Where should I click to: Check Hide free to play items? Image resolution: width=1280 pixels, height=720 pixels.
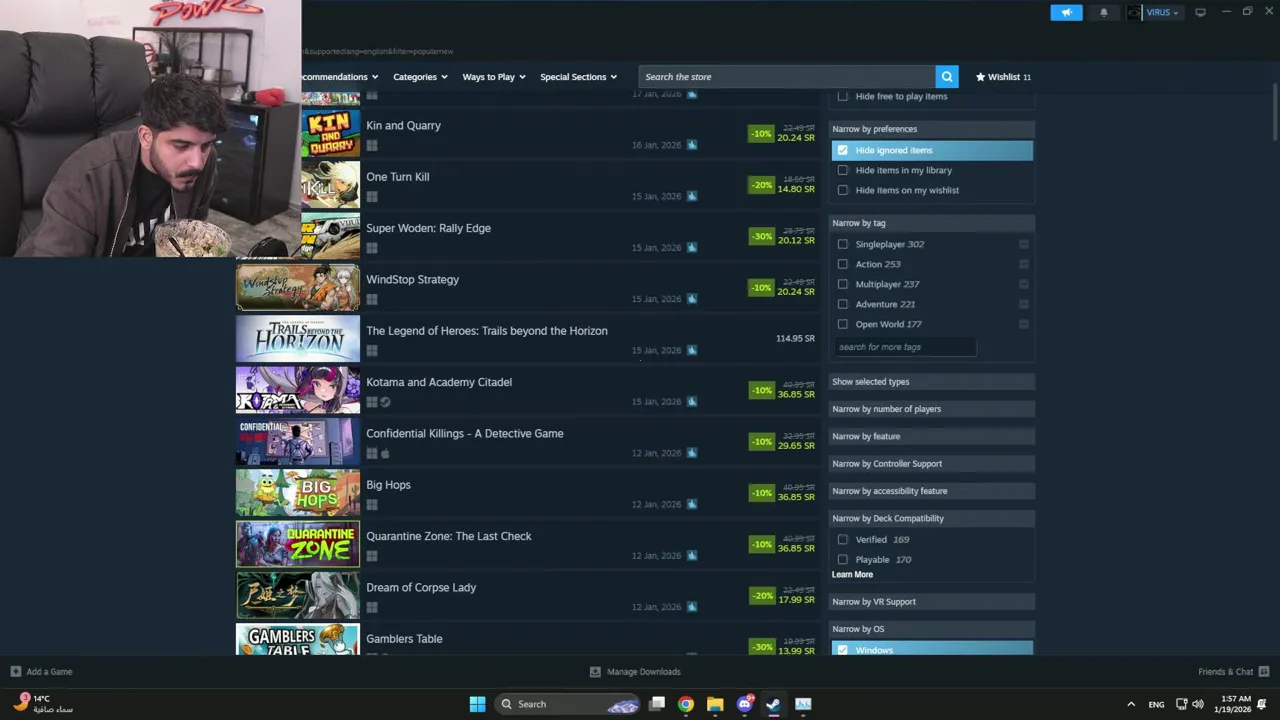[x=843, y=97]
